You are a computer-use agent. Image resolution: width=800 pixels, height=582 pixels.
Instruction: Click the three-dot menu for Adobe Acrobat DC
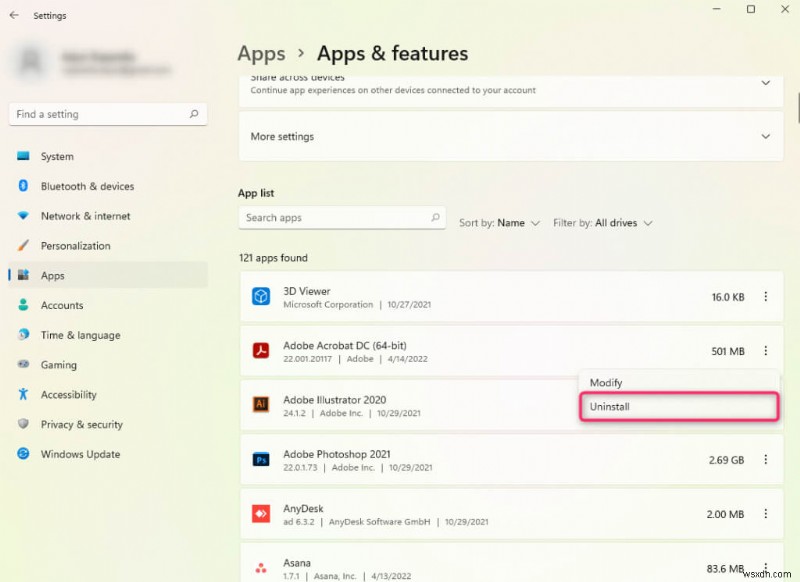coord(765,351)
